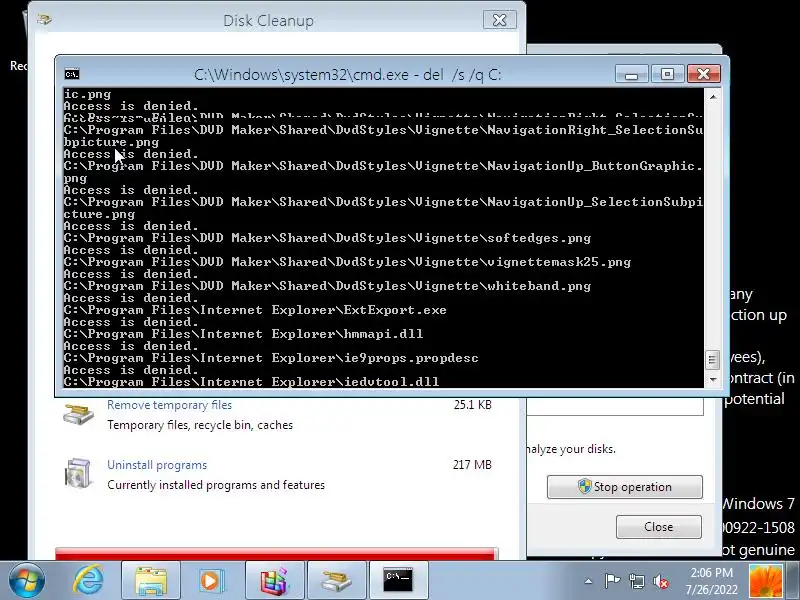Click the Close button in the rear dialog
This screenshot has width=800, height=600.
click(x=659, y=527)
